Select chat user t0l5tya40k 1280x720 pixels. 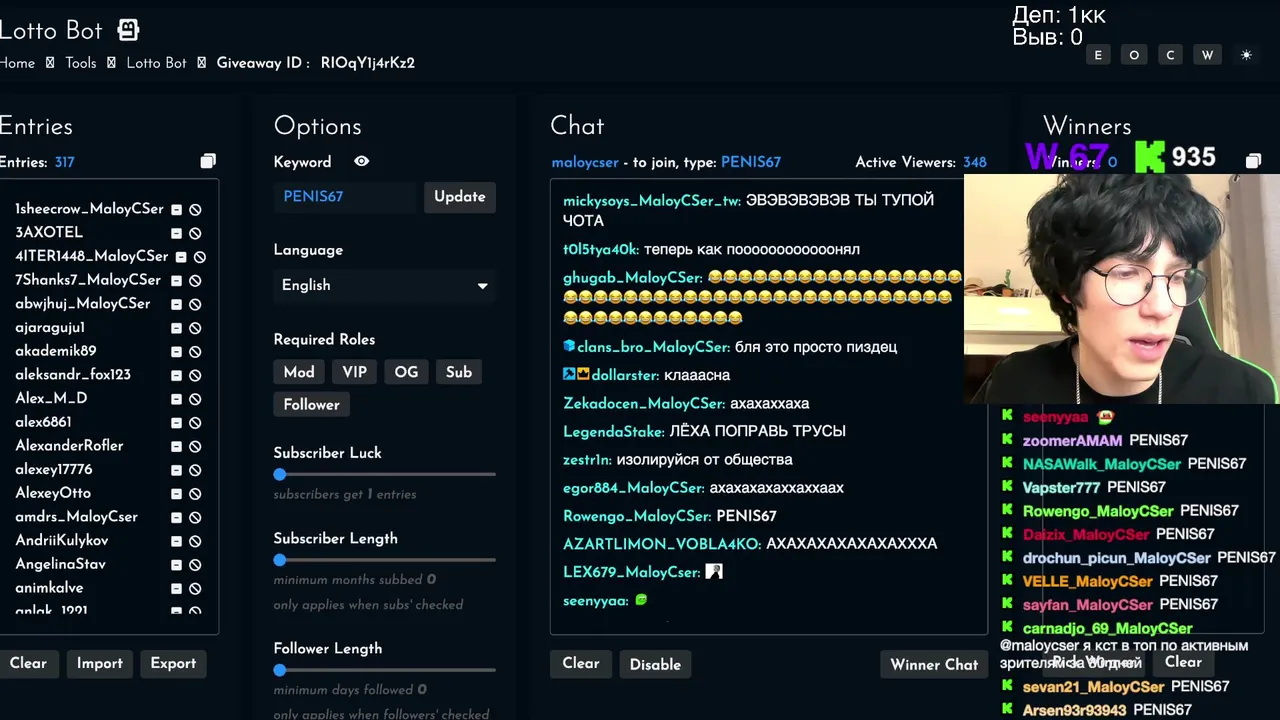pyautogui.click(x=601, y=249)
